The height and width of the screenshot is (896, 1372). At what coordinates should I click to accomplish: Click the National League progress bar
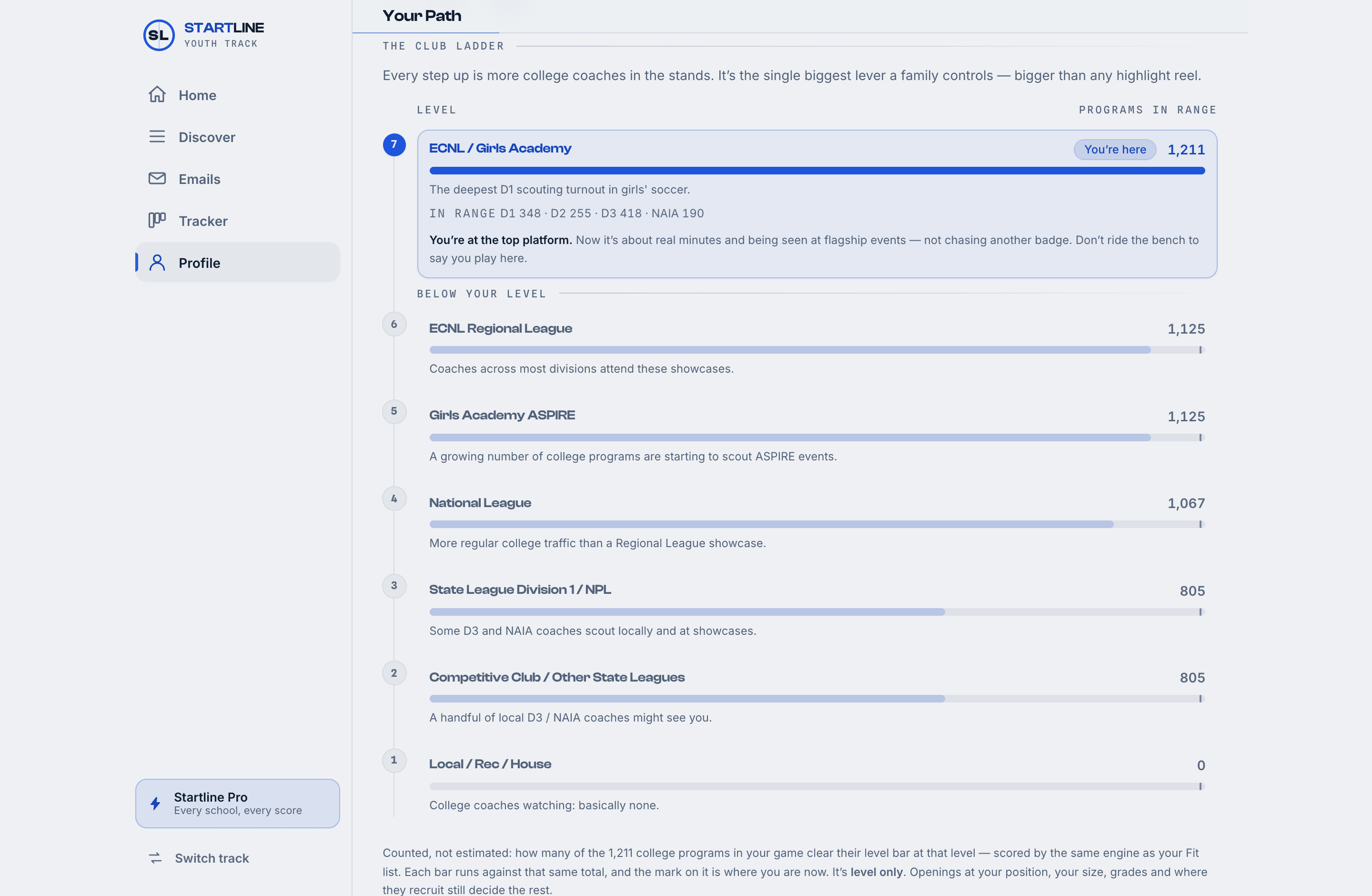[x=817, y=524]
